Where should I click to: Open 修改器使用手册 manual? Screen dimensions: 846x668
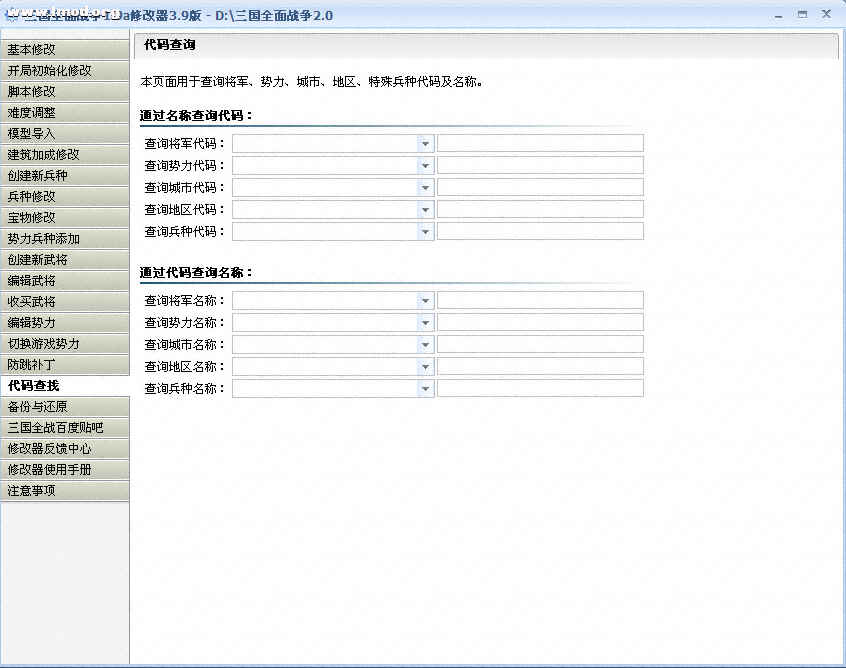point(64,469)
